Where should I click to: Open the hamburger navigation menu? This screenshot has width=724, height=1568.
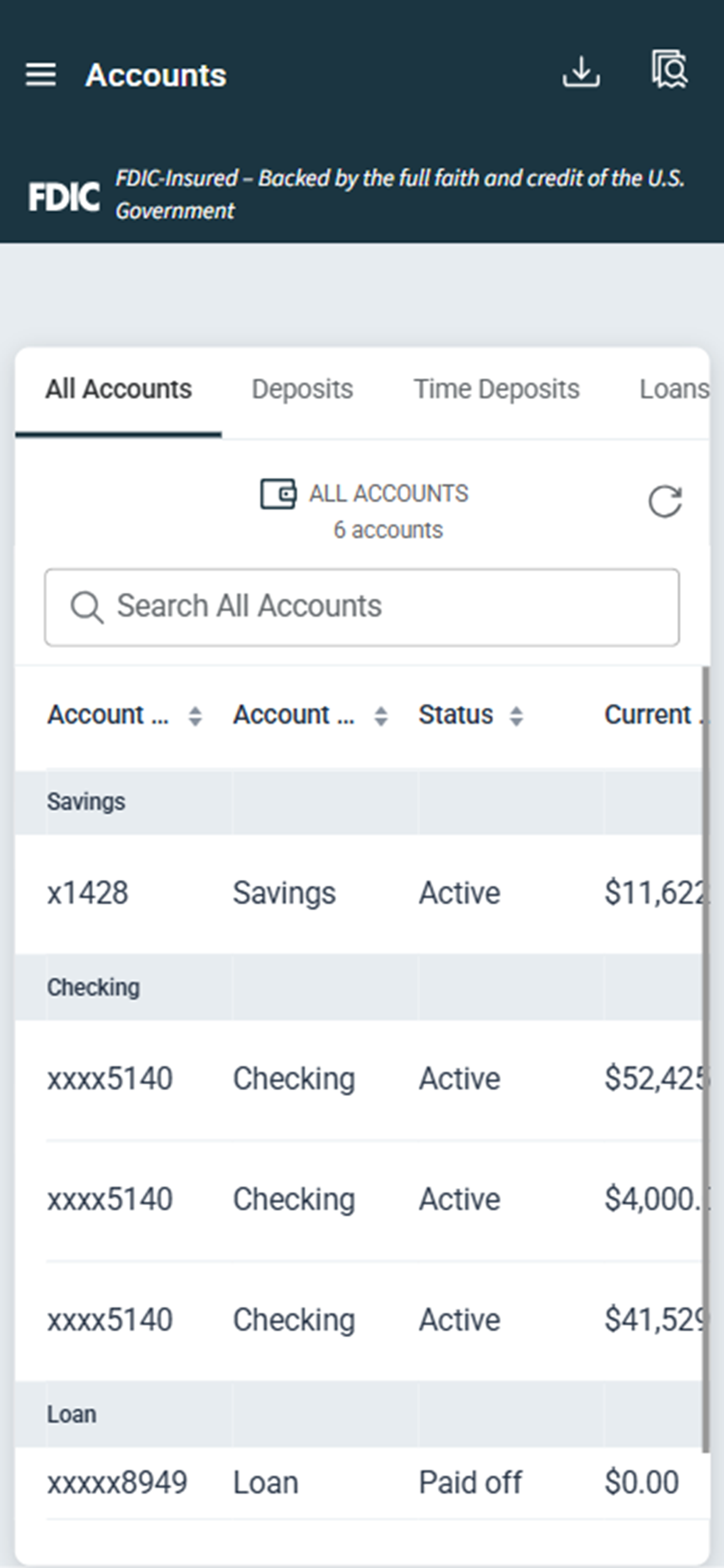tap(40, 75)
